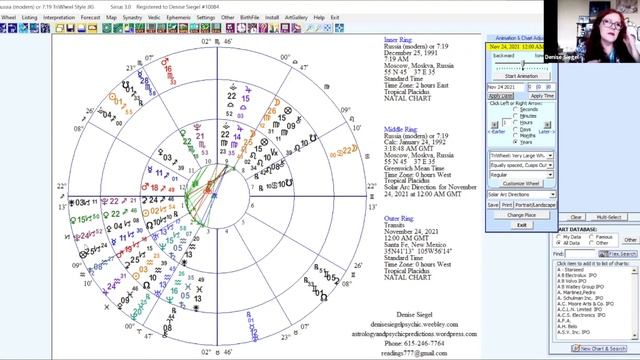Open the Install menu
Screen dimensions: 640x360
[272, 18]
